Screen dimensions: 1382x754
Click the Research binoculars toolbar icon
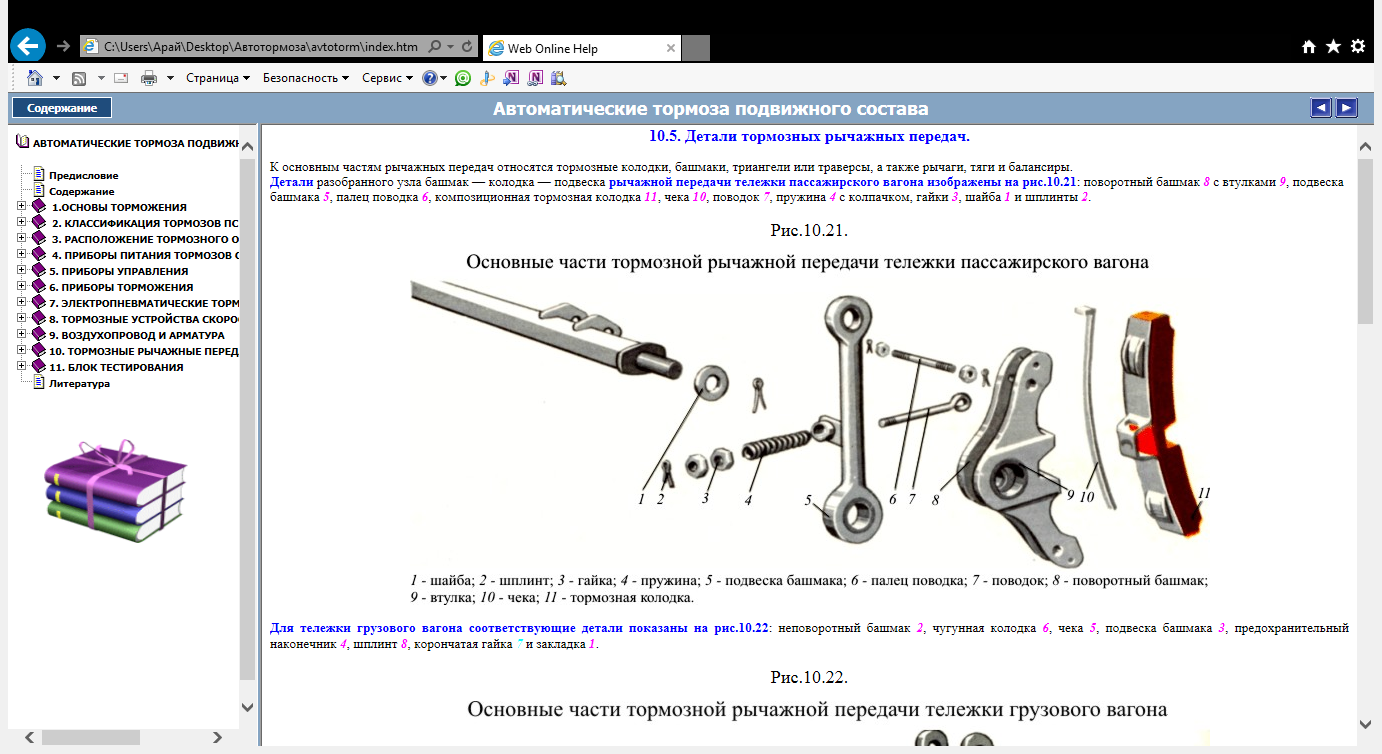pyautogui.click(x=558, y=78)
